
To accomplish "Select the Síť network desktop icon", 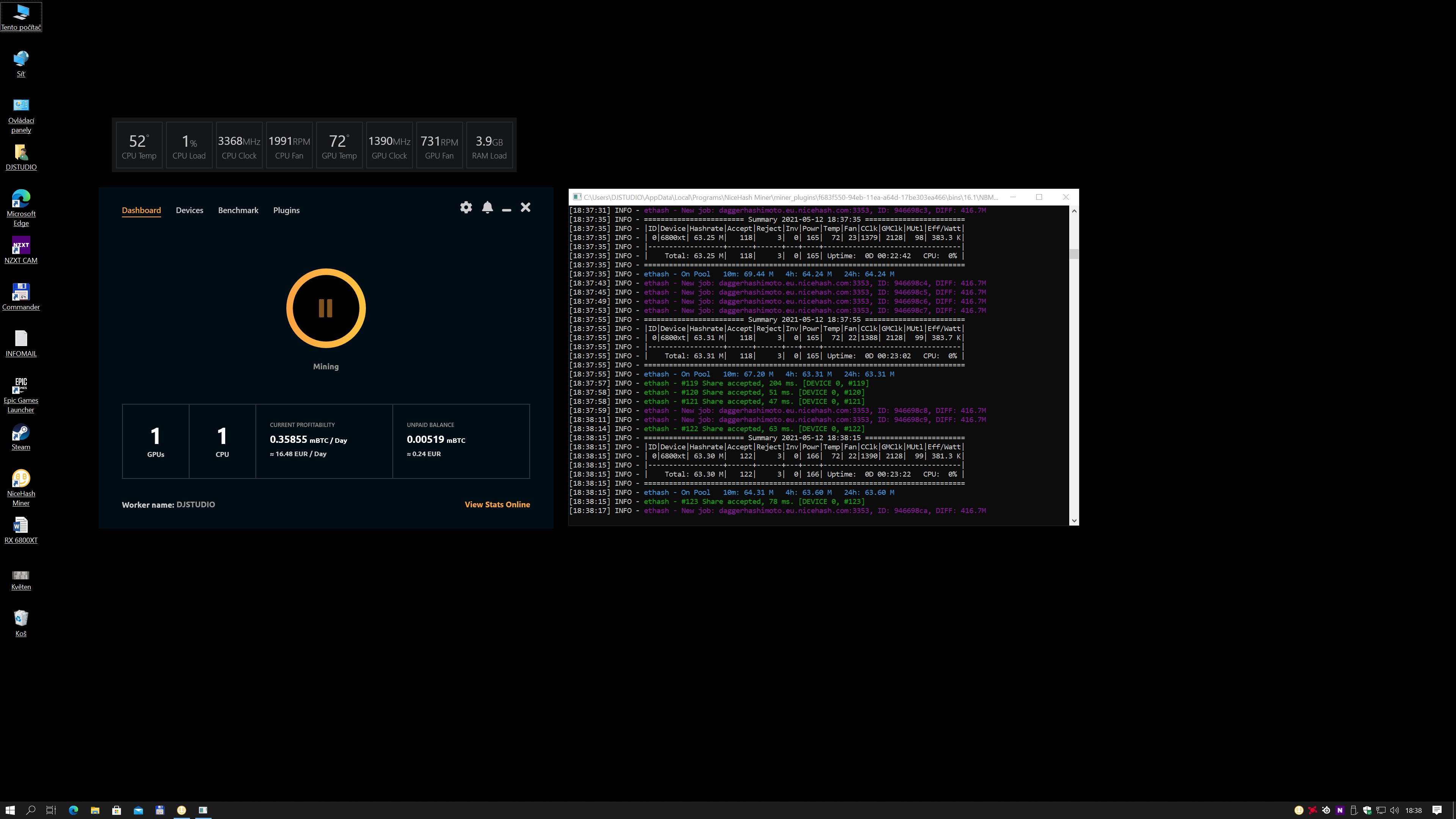I will point(21,63).
